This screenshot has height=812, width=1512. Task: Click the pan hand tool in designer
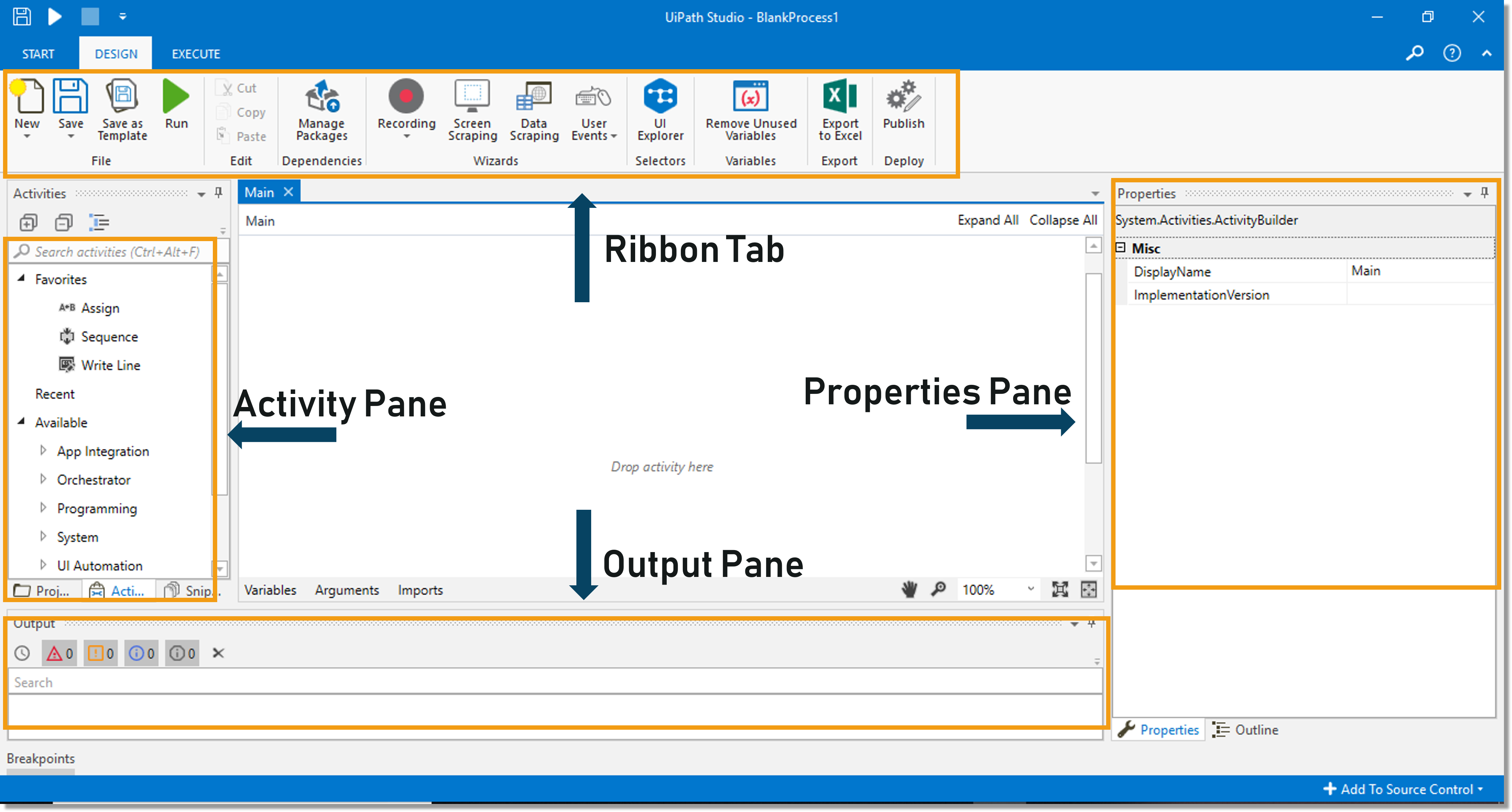909,589
